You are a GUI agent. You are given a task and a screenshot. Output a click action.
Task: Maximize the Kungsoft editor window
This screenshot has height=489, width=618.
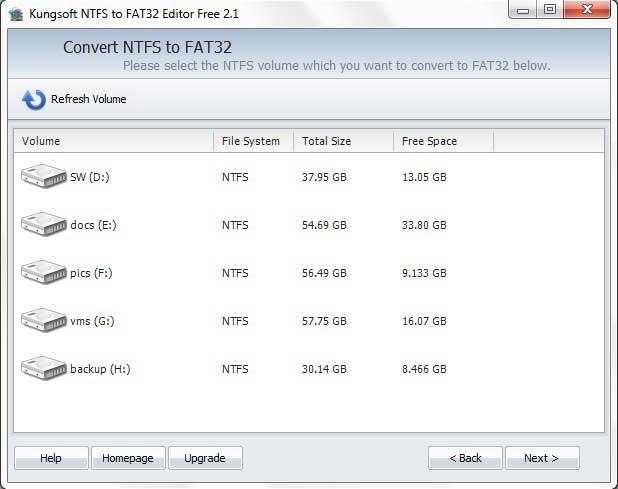pos(549,10)
